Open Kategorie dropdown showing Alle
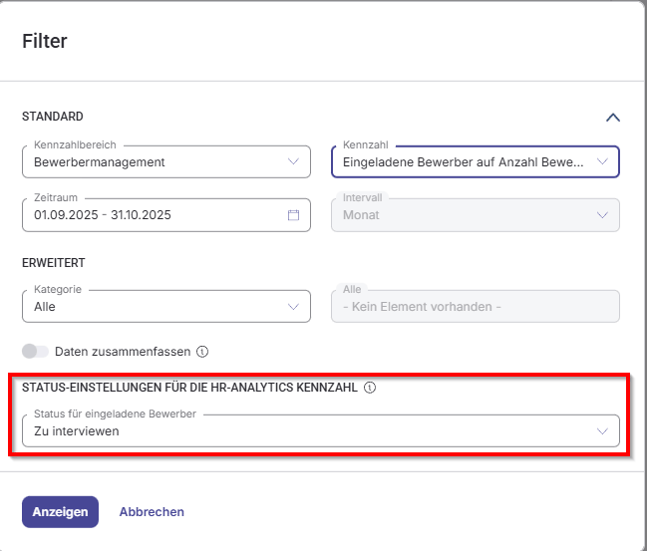Viewport: 647px width, 551px height. (x=150, y=307)
